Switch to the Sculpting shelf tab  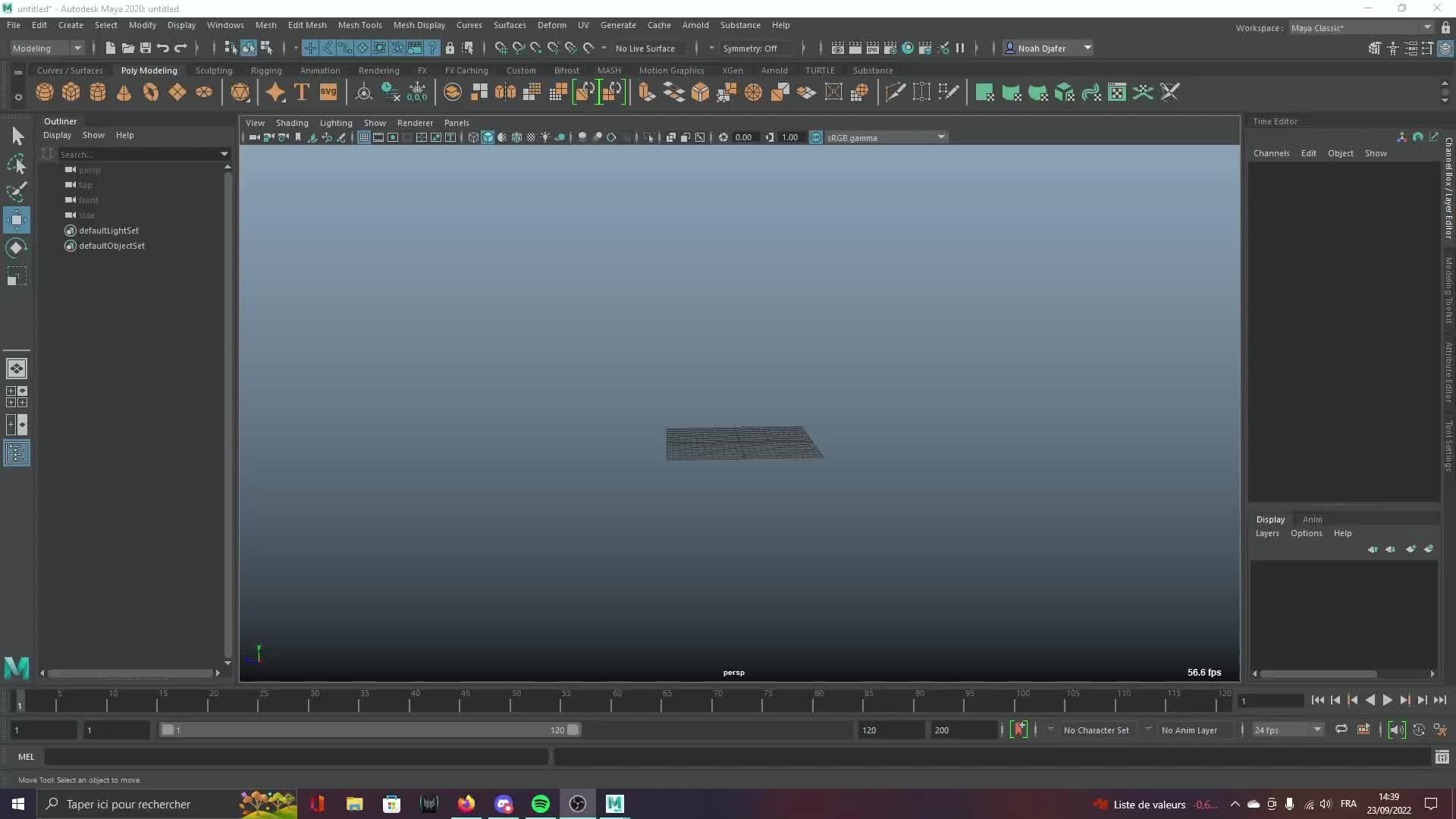pos(214,70)
